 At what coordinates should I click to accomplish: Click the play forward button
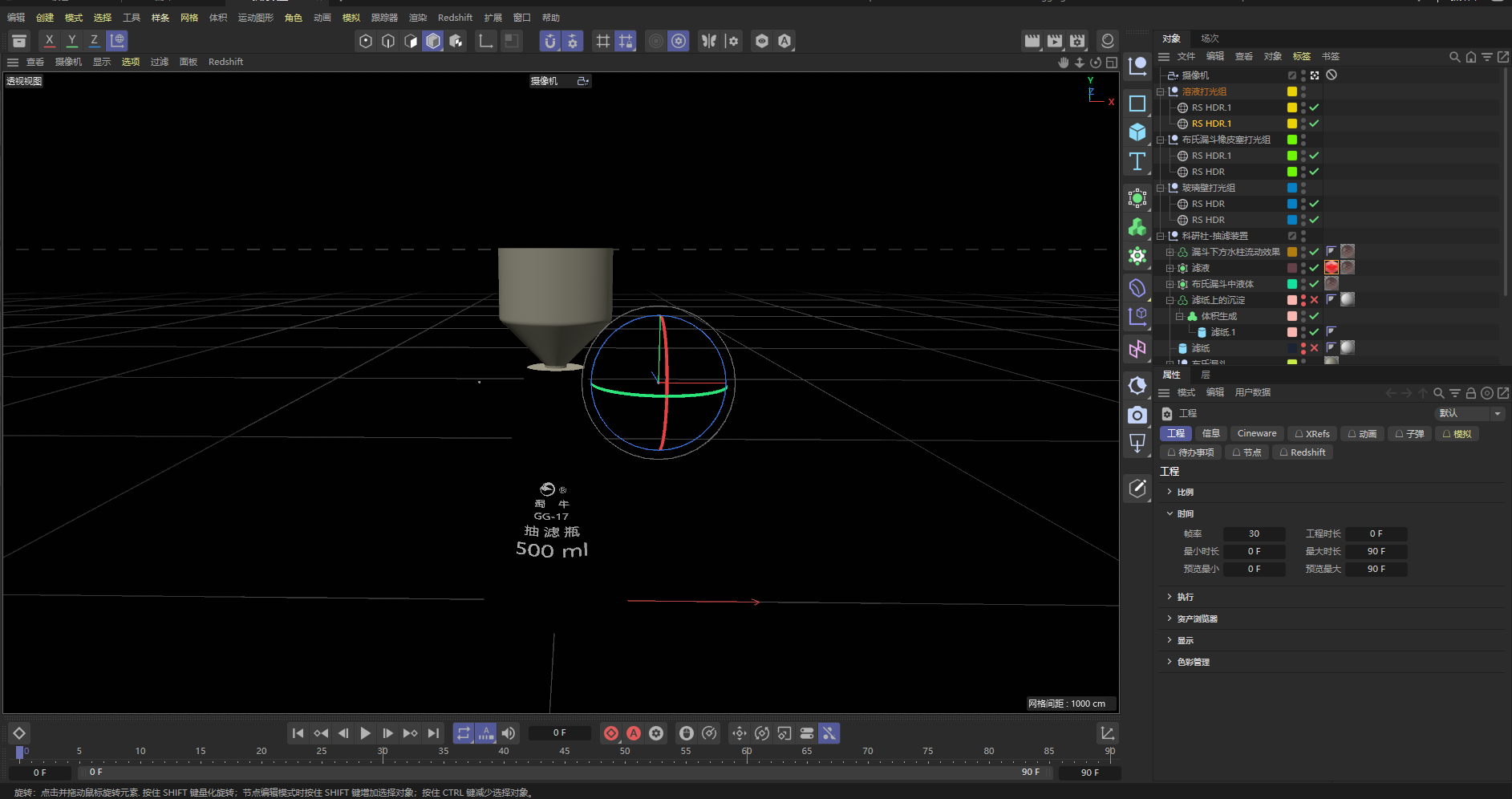click(365, 733)
